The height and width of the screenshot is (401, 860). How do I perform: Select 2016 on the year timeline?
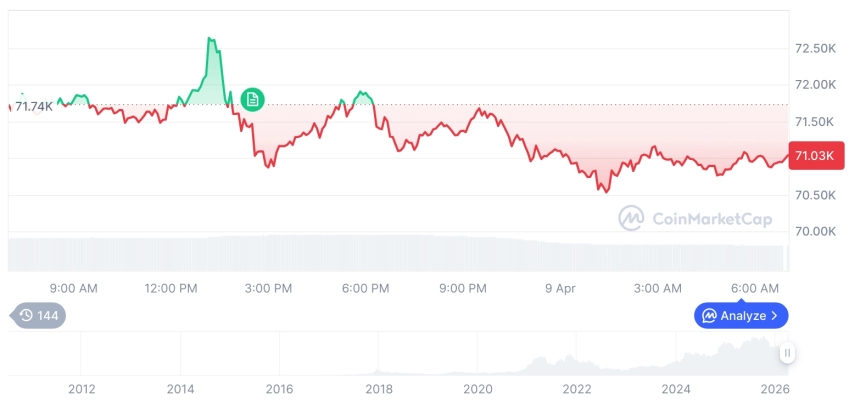tap(279, 388)
